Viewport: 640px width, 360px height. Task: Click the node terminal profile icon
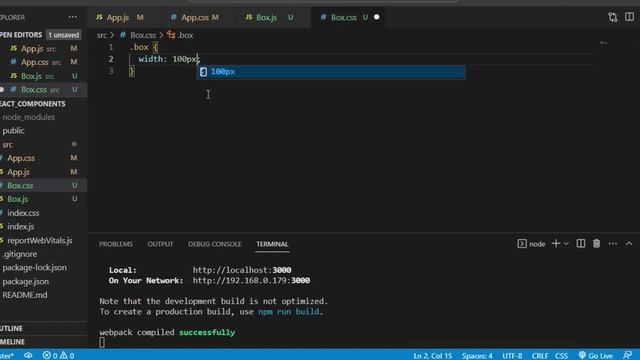[x=522, y=244]
